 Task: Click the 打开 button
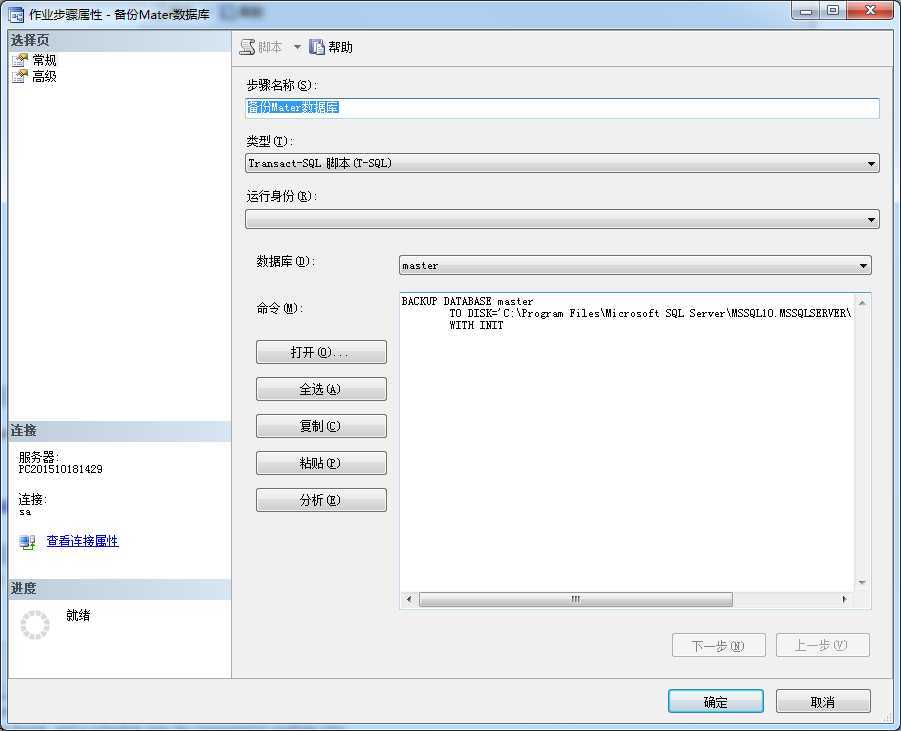tap(321, 352)
